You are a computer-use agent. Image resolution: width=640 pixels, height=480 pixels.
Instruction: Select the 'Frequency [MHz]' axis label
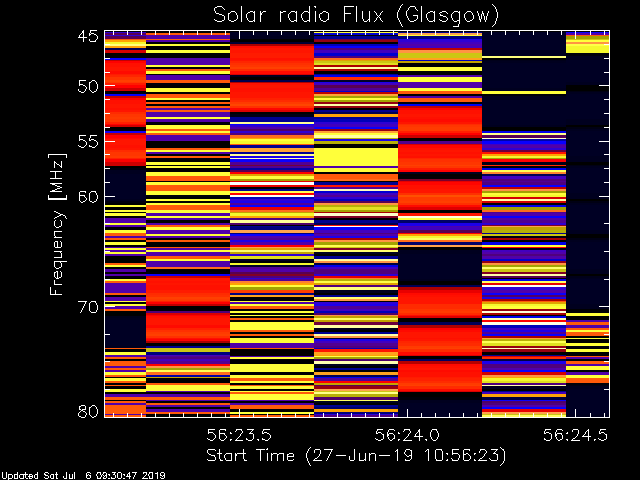coord(57,224)
